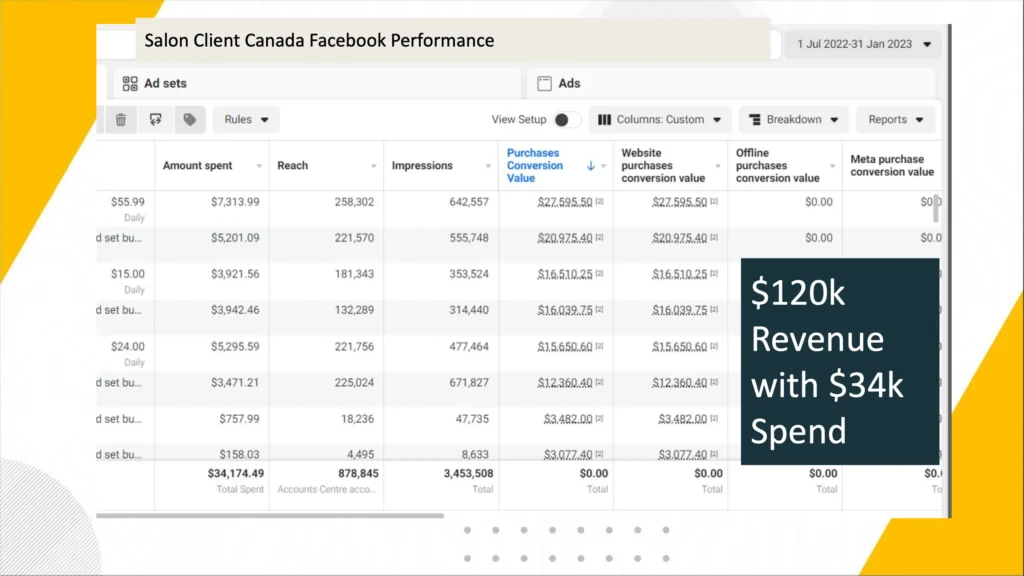Viewport: 1024px width, 576px height.
Task: Click the sort arrow on Purchases Conversion Value
Action: click(591, 166)
